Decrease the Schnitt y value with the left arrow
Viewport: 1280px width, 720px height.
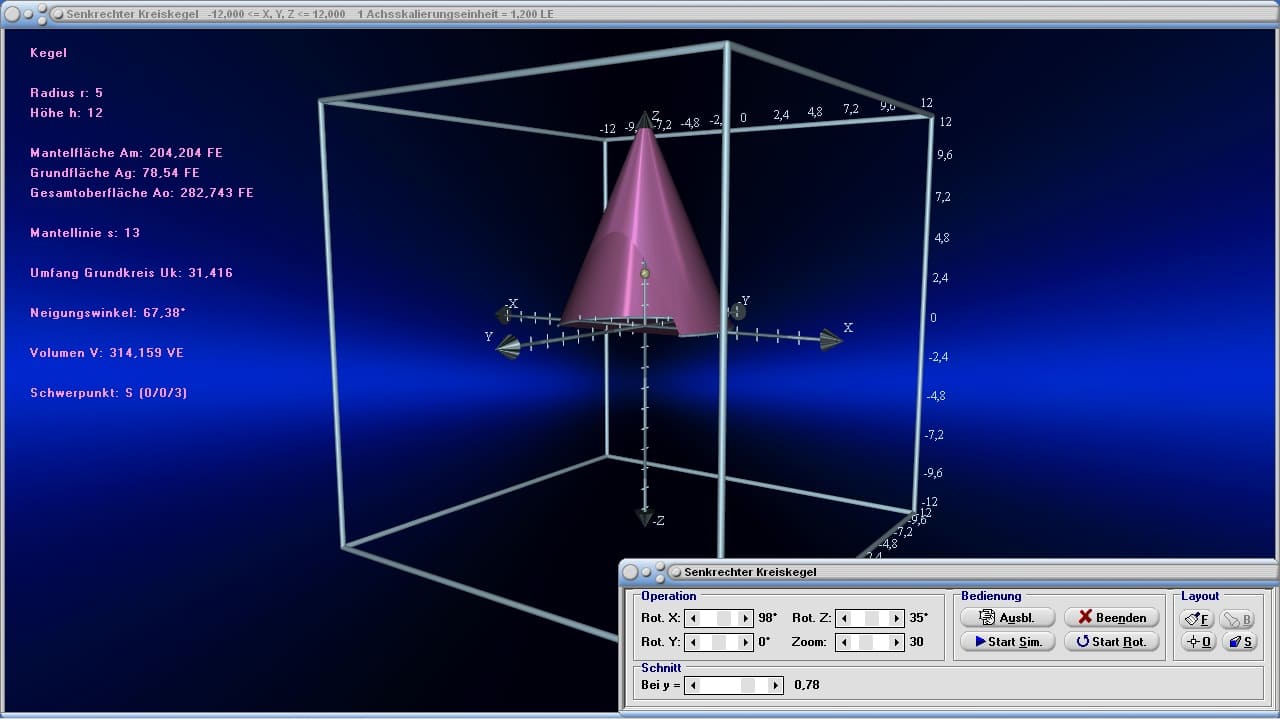(693, 685)
